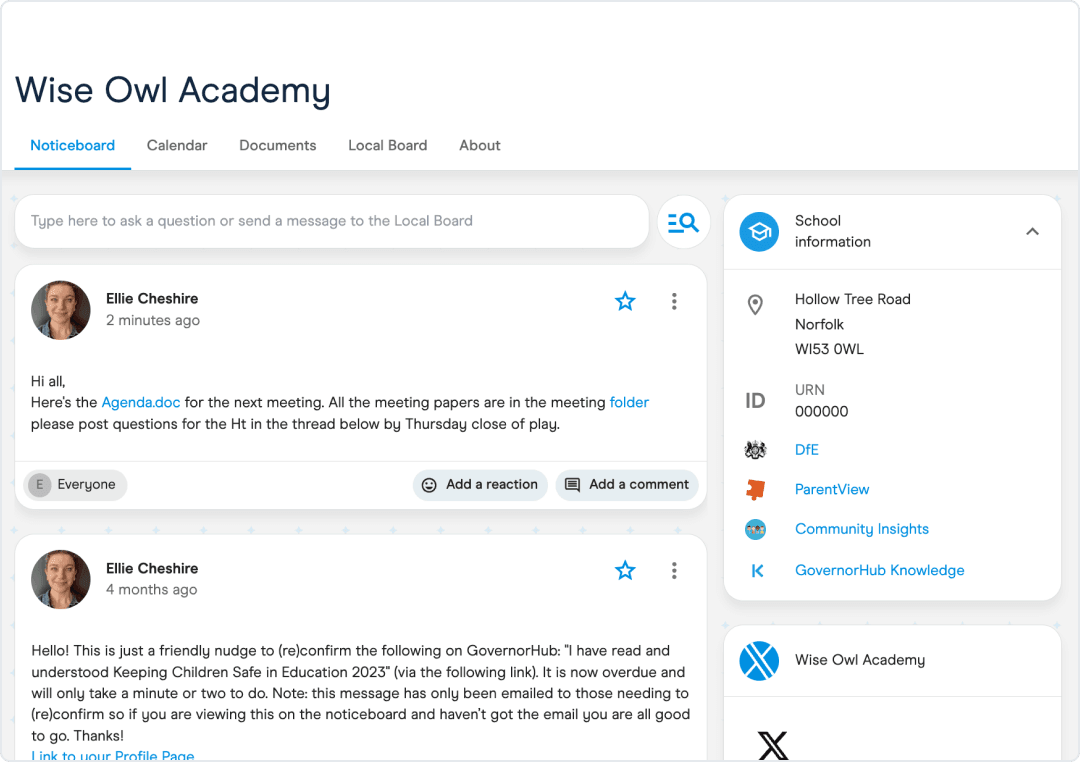Image resolution: width=1080 pixels, height=762 pixels.
Task: Click the location pin icon by address
Action: tap(756, 305)
